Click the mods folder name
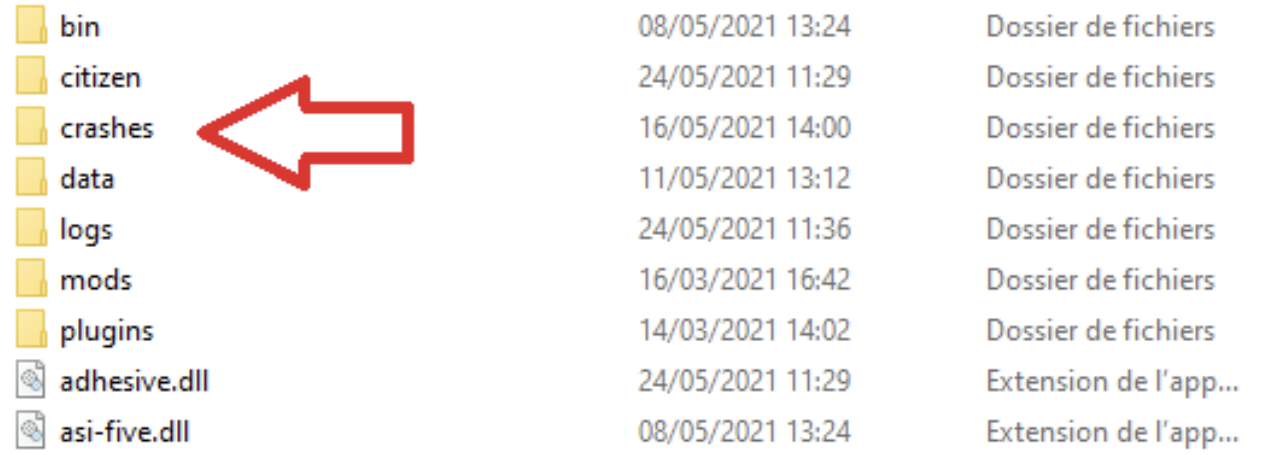The width and height of the screenshot is (1284, 455). point(96,279)
